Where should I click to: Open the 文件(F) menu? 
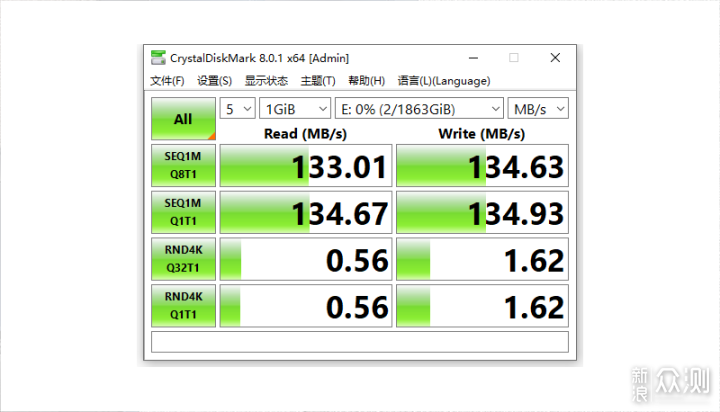tap(167, 81)
